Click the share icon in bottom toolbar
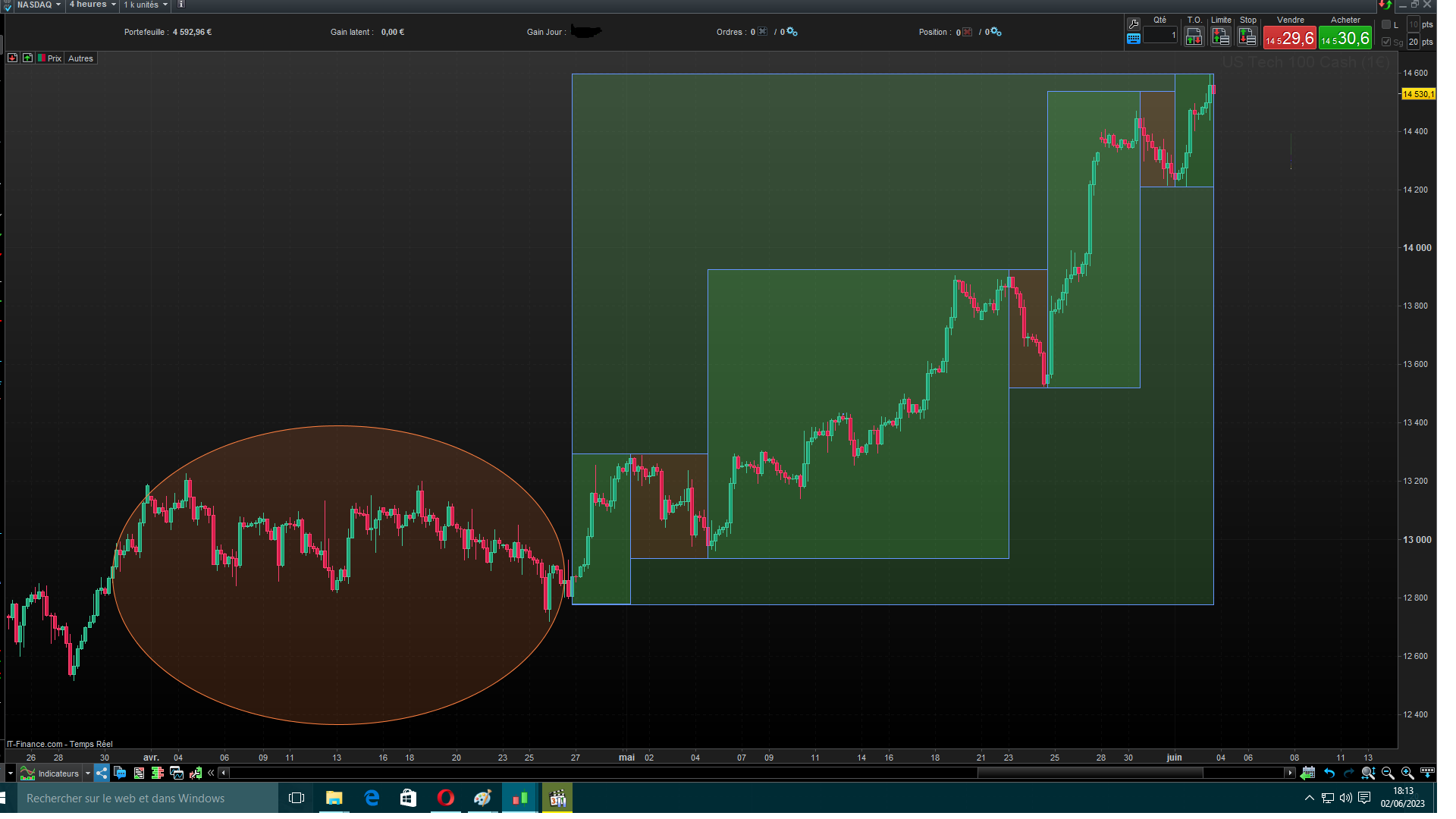This screenshot has width=1456, height=819. click(102, 773)
